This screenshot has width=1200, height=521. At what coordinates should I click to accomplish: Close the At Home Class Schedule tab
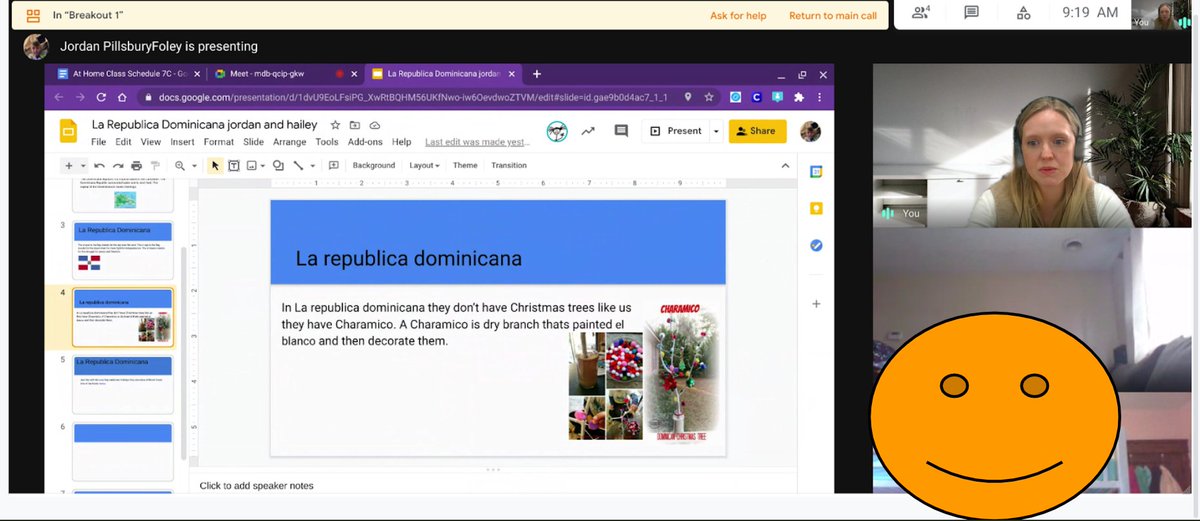[197, 74]
